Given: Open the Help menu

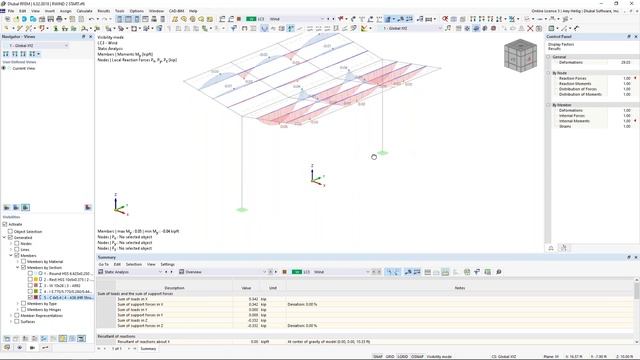Looking at the screenshot, I should pyautogui.click(x=193, y=11).
